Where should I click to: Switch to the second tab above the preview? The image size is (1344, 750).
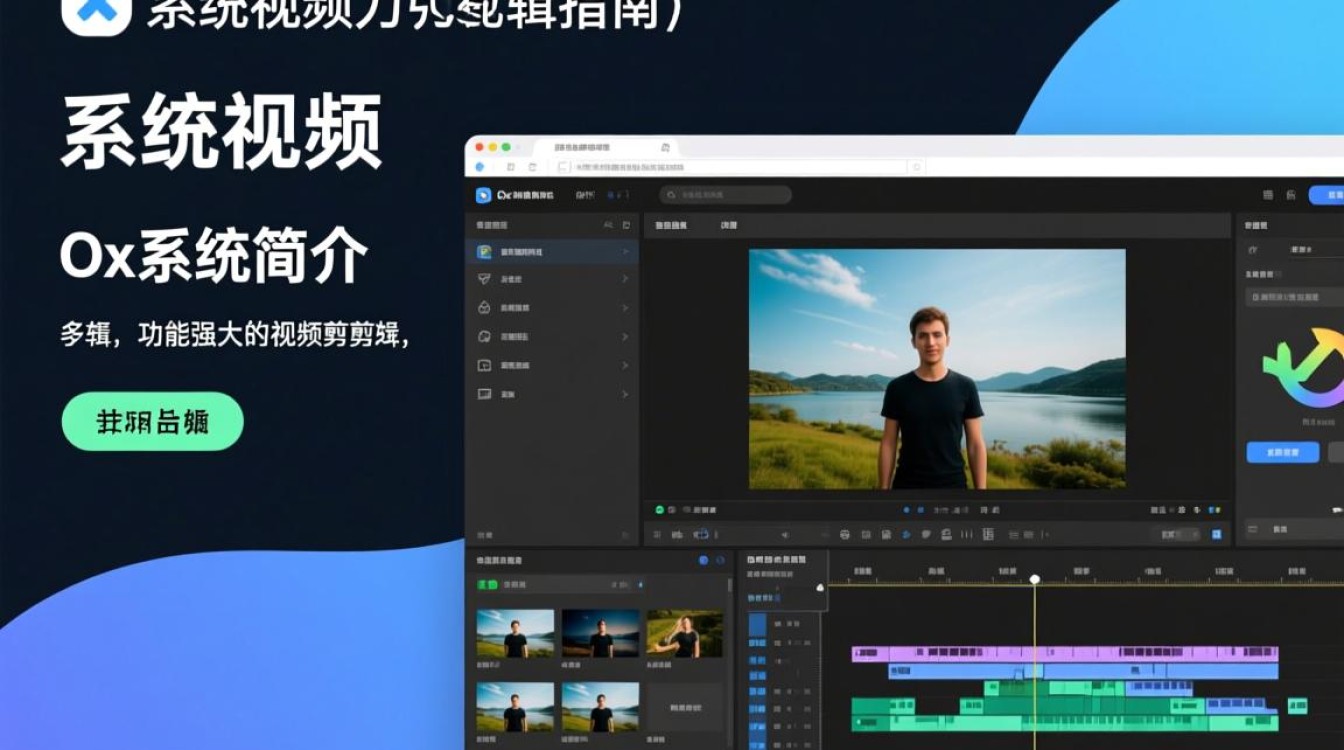pyautogui.click(x=728, y=226)
